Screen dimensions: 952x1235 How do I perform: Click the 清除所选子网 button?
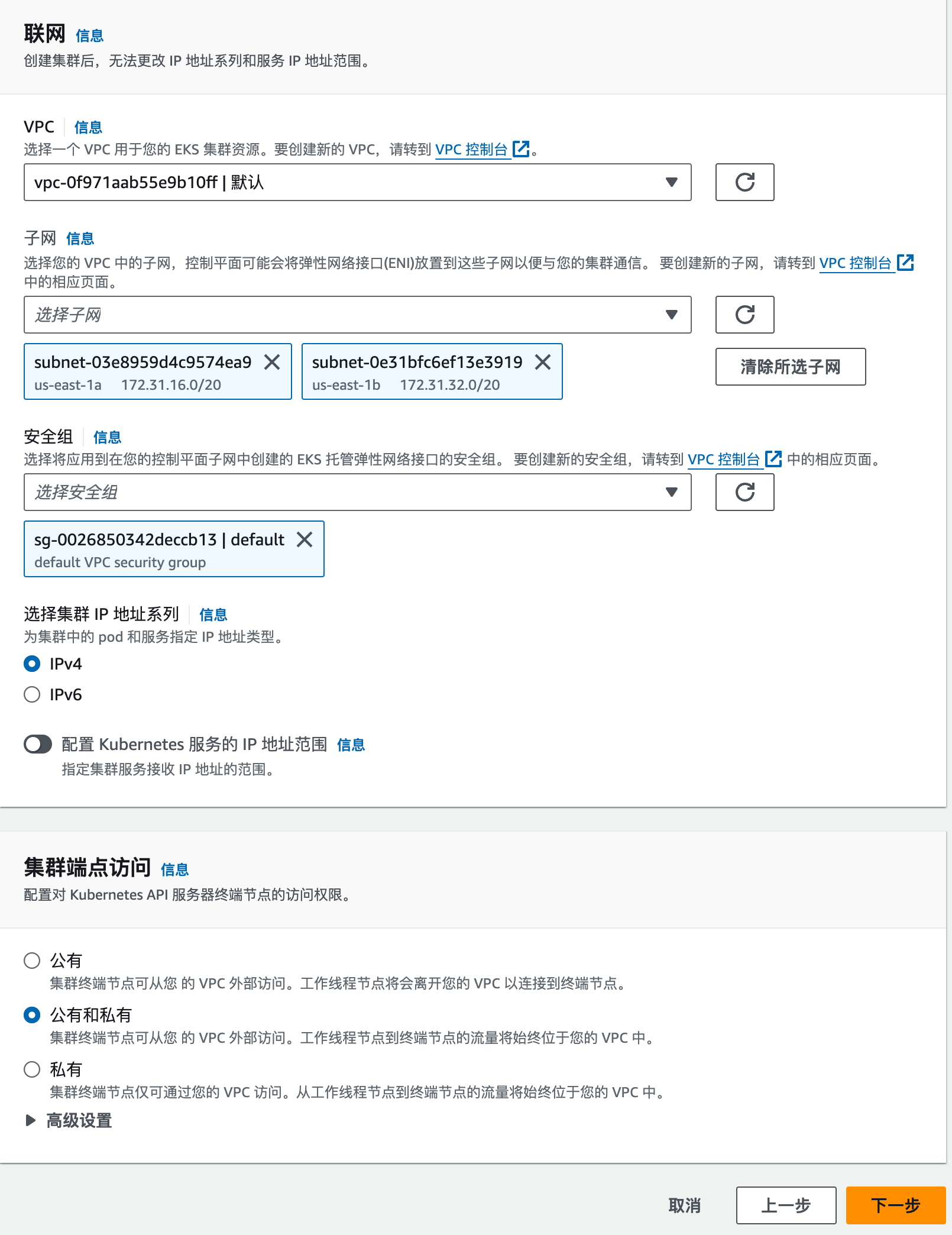coord(790,367)
